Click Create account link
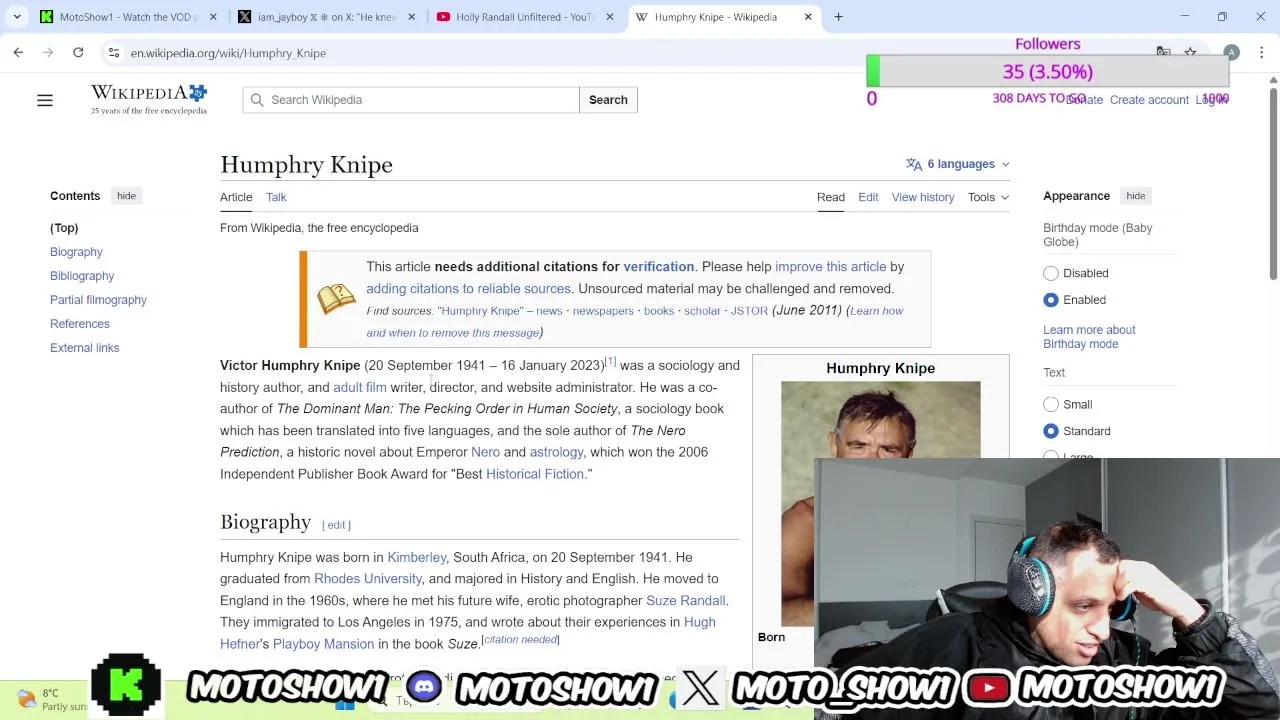 (x=1149, y=100)
